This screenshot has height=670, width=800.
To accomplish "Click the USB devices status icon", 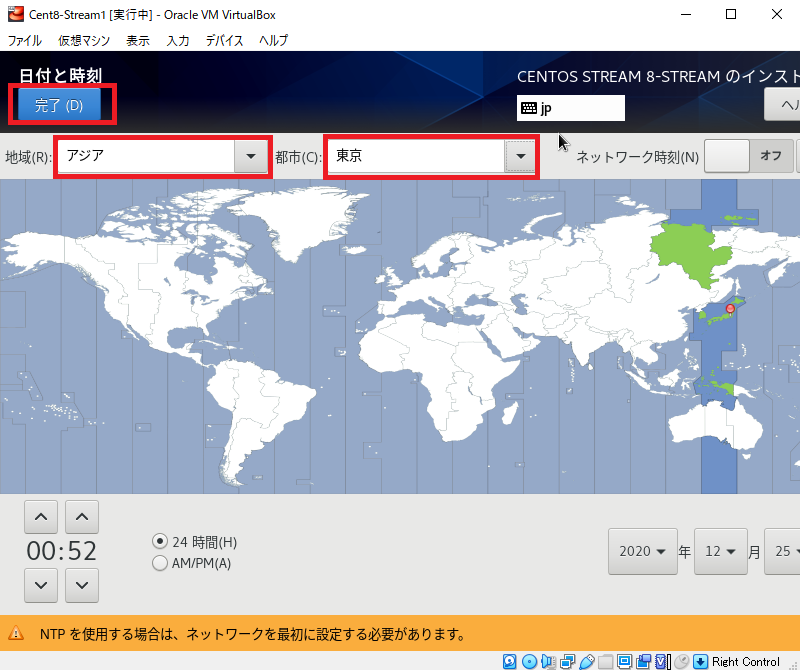I will pyautogui.click(x=586, y=661).
